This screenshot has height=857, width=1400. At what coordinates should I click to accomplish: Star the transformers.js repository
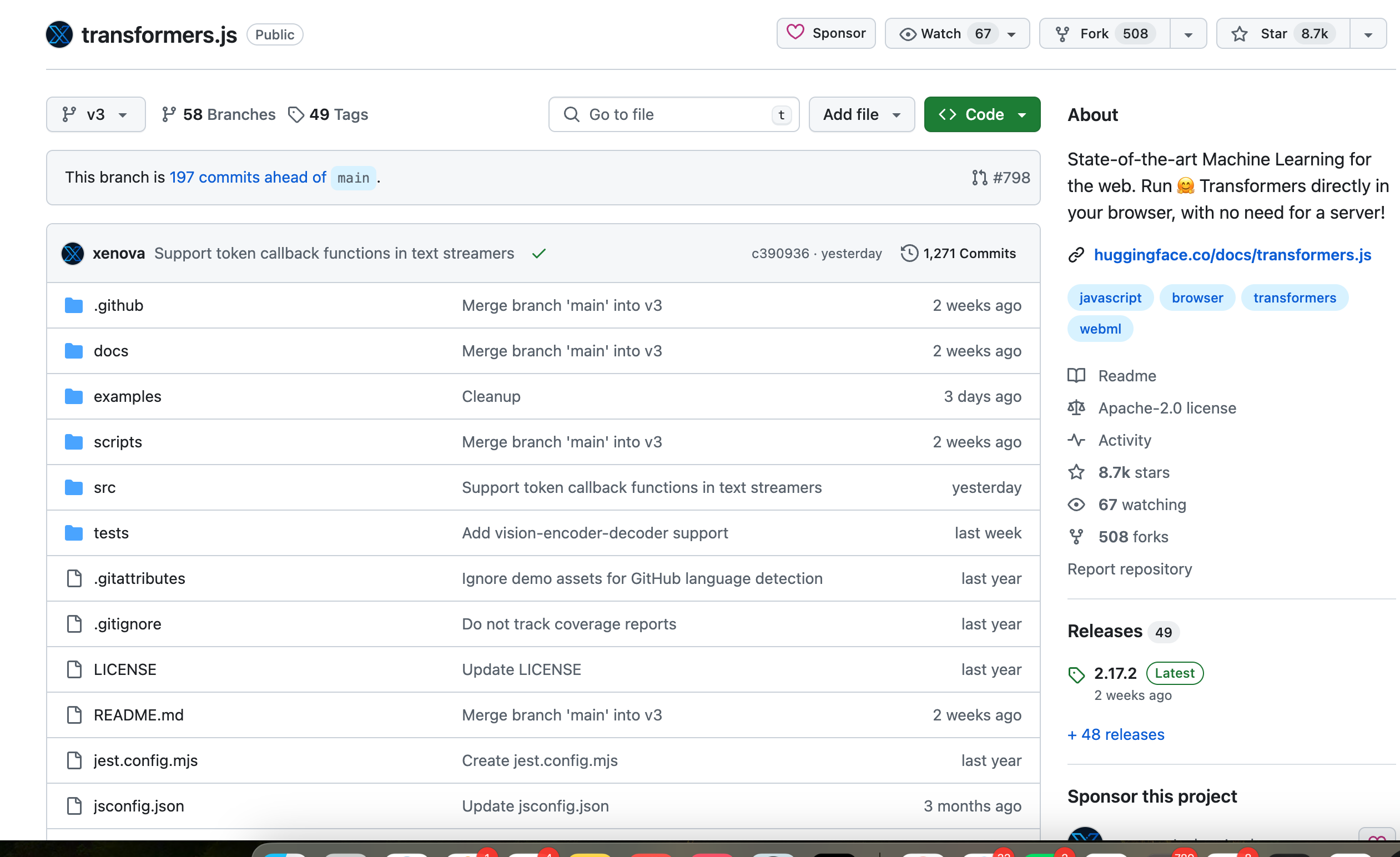click(1283, 34)
